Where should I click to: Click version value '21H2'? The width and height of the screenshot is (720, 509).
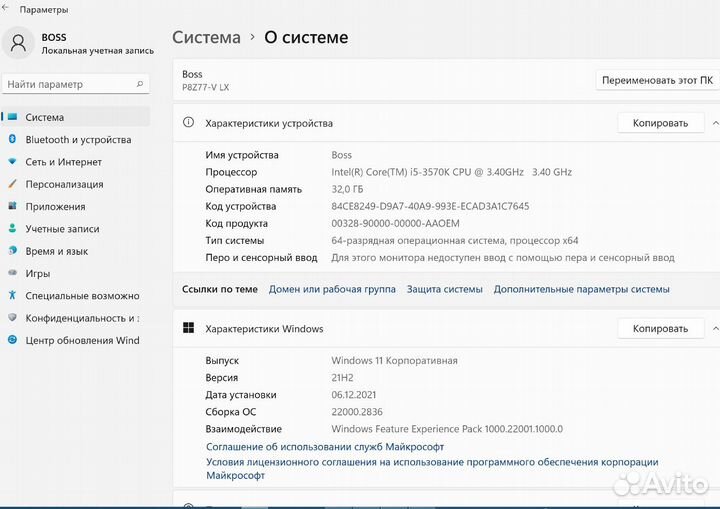pos(342,378)
